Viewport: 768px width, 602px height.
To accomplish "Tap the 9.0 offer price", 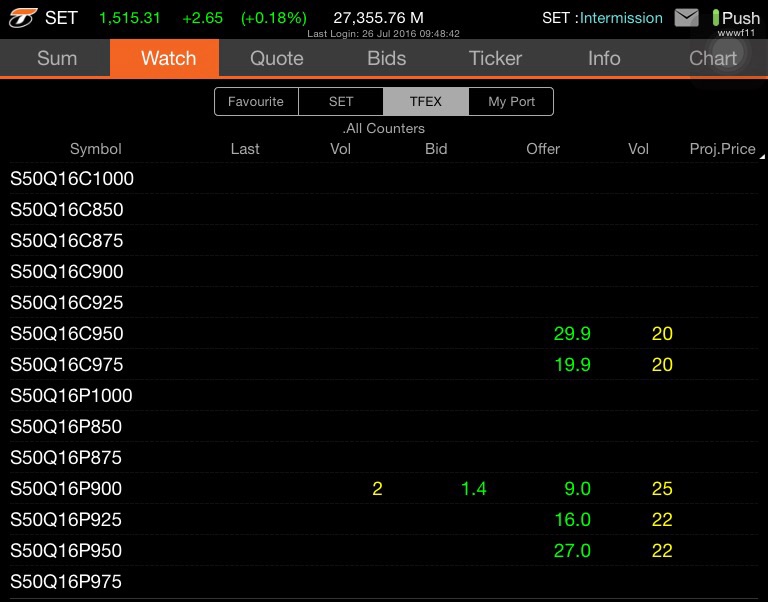I will click(577, 488).
